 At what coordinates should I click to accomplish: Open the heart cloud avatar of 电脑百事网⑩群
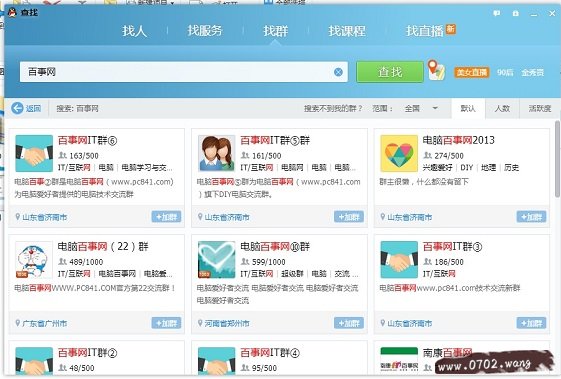(x=216, y=259)
